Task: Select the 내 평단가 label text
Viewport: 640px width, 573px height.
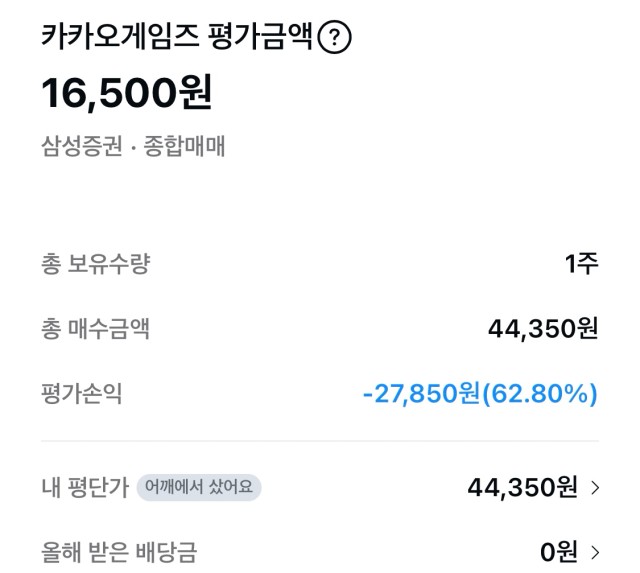Action: [x=85, y=487]
